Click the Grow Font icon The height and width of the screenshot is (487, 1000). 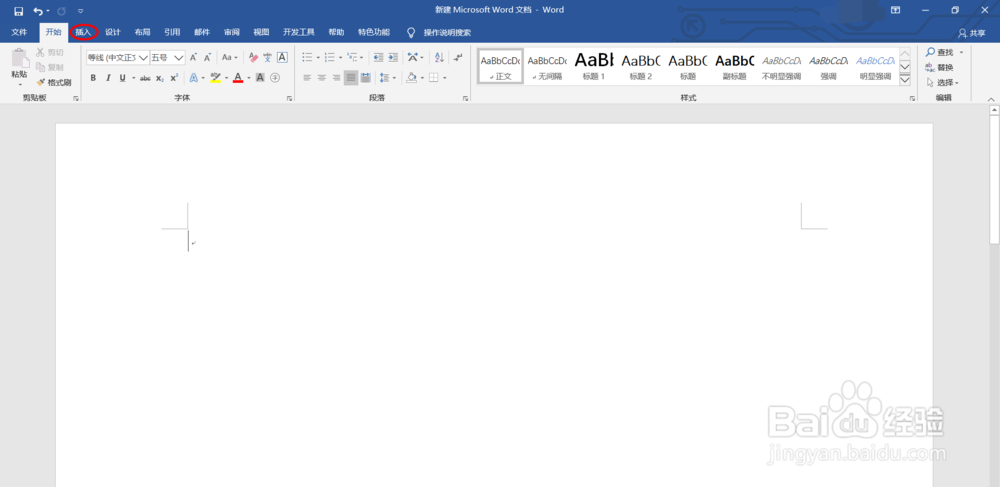click(193, 57)
